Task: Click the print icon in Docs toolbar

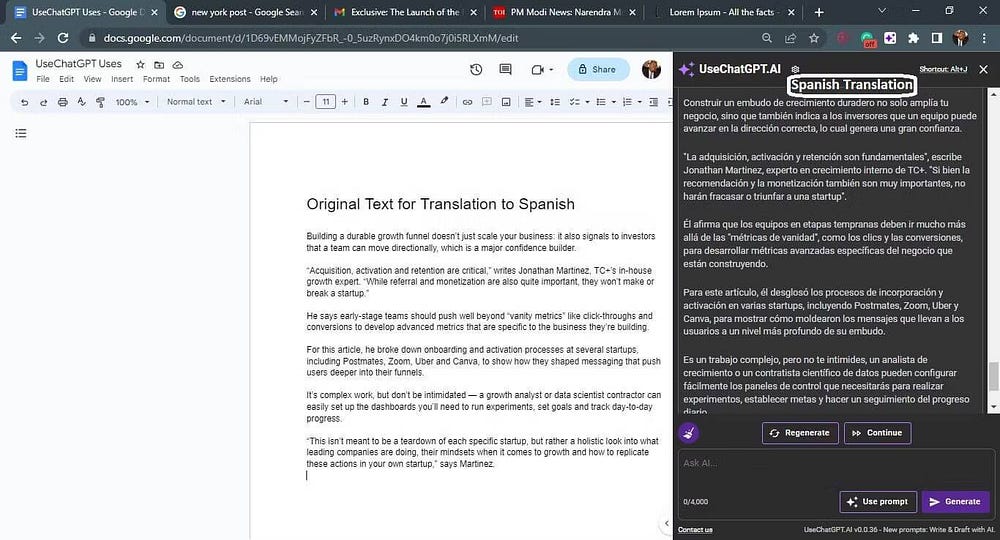Action: point(62,102)
